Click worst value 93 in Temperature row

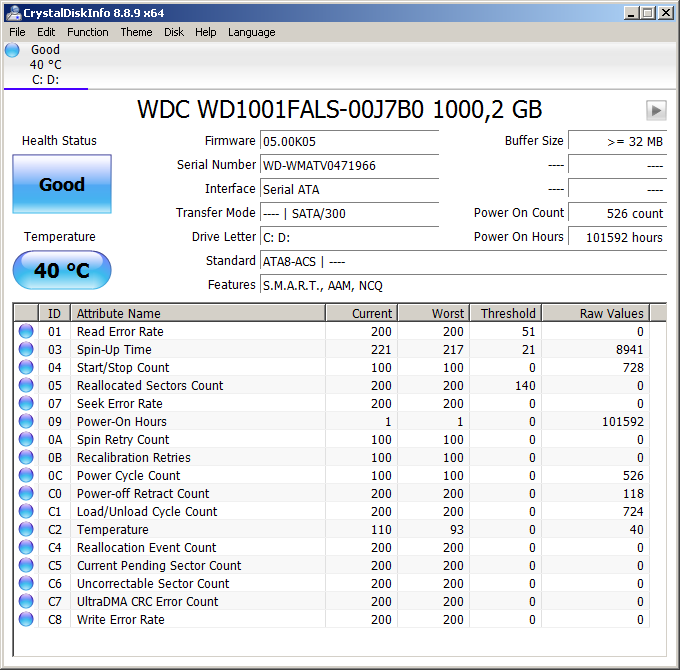point(457,529)
